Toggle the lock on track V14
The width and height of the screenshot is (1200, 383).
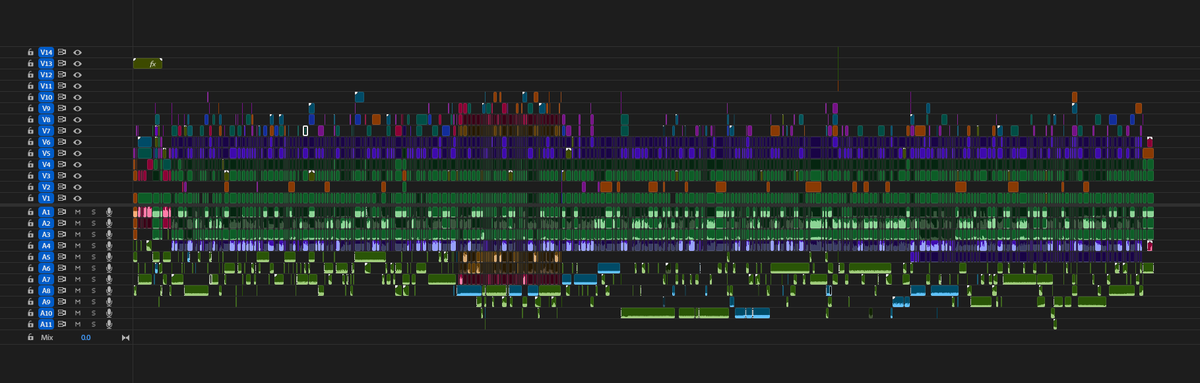coord(31,52)
